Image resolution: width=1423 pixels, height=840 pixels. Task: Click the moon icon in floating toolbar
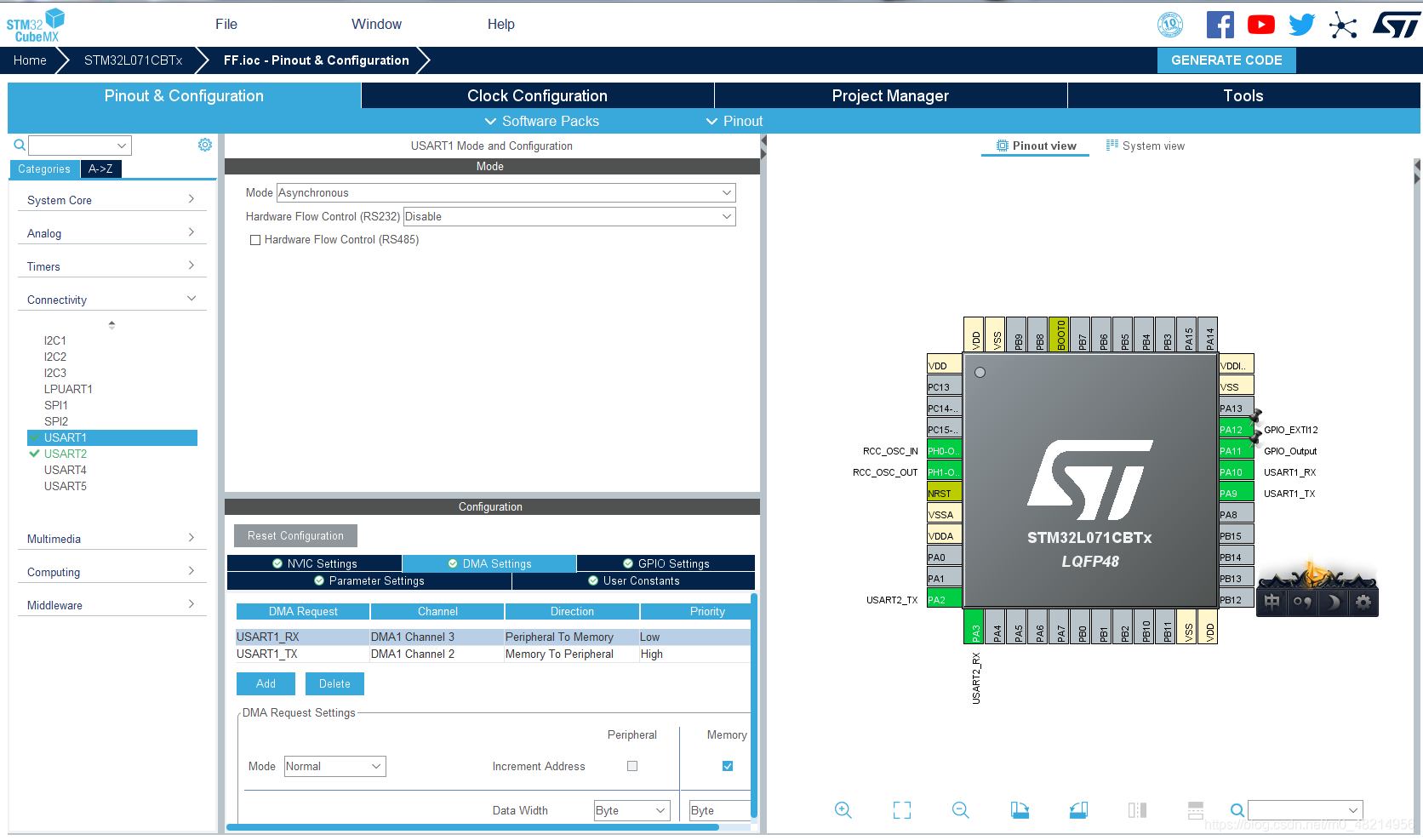pos(1333,603)
